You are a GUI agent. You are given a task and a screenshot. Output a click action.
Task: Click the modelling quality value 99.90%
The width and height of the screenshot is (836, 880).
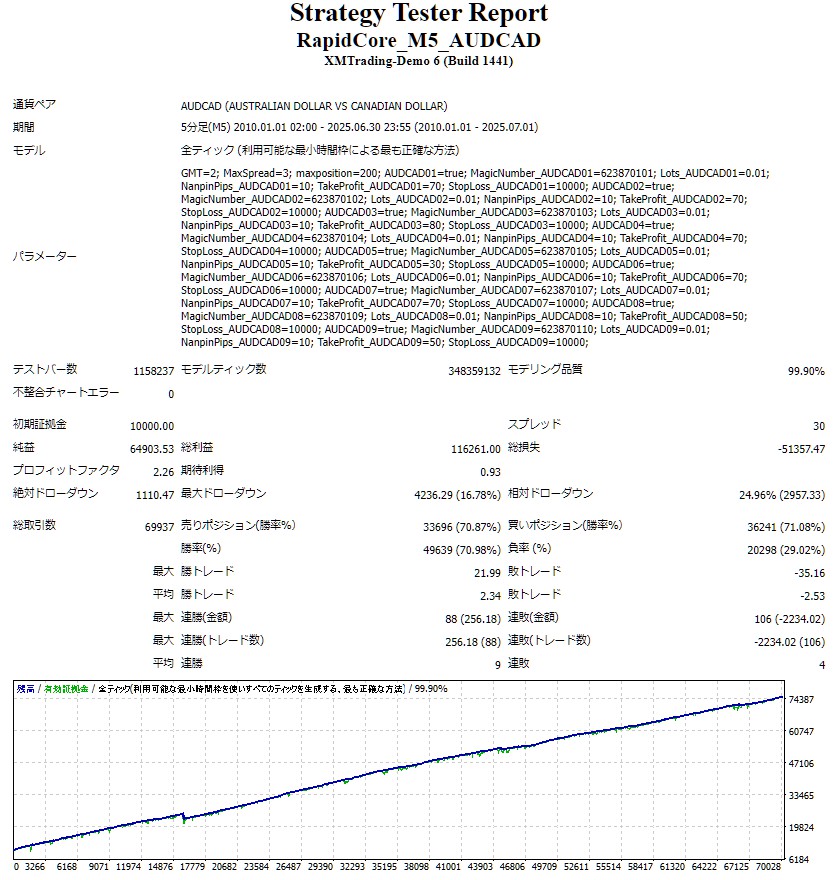[806, 371]
